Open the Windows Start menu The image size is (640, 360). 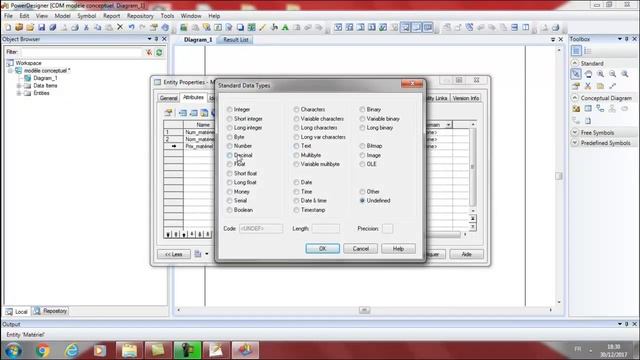[x=13, y=350]
